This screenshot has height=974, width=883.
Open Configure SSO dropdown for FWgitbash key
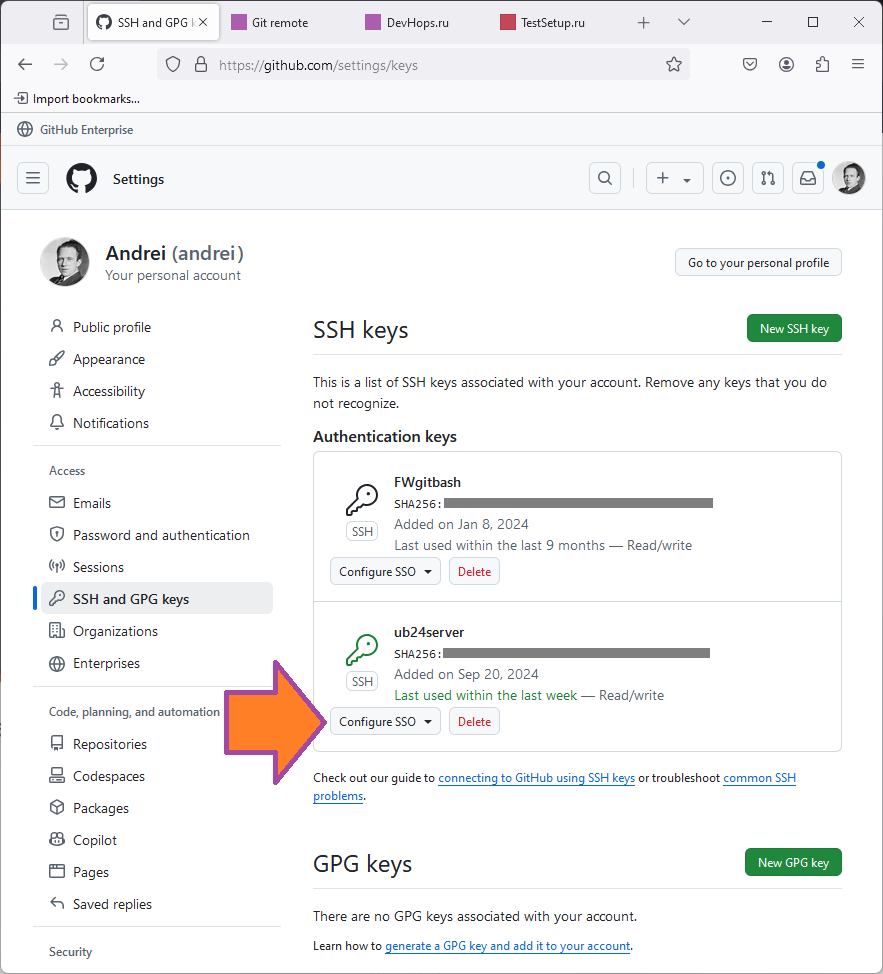coord(385,571)
